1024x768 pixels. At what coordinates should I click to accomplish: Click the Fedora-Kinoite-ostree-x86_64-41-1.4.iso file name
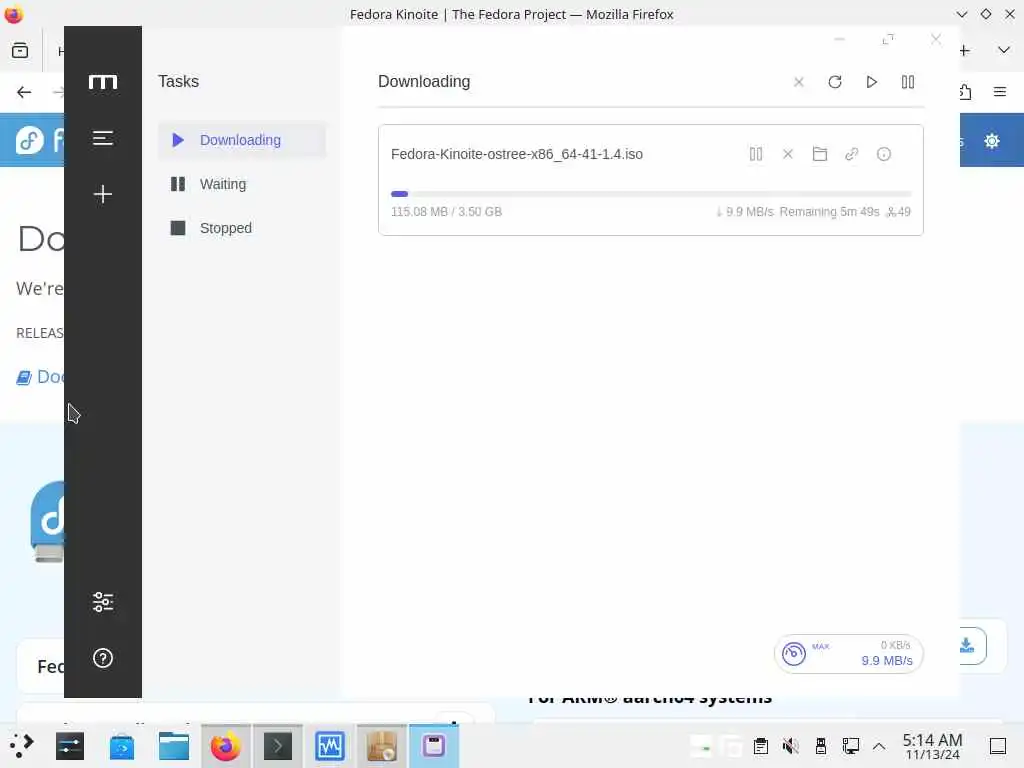tap(517, 154)
